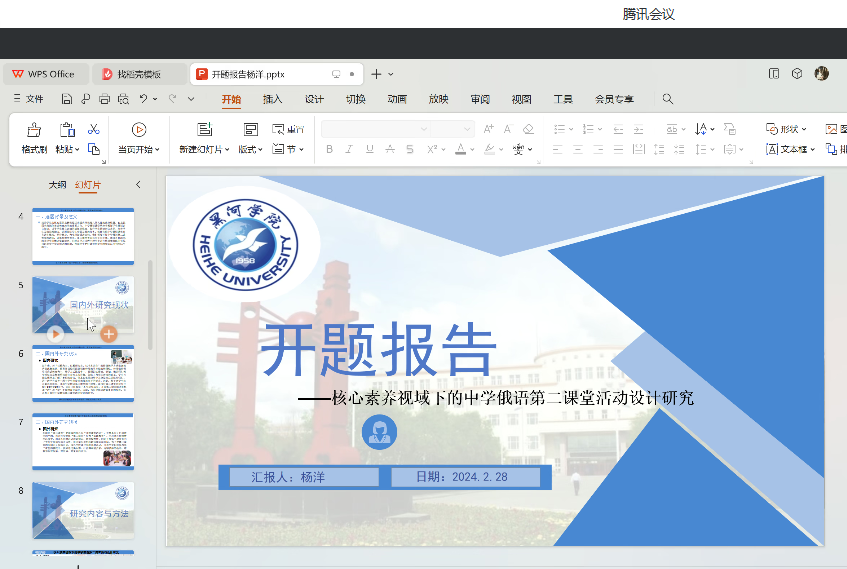847x569 pixels.
Task: Click the Undo arrow icon
Action: coord(144,99)
